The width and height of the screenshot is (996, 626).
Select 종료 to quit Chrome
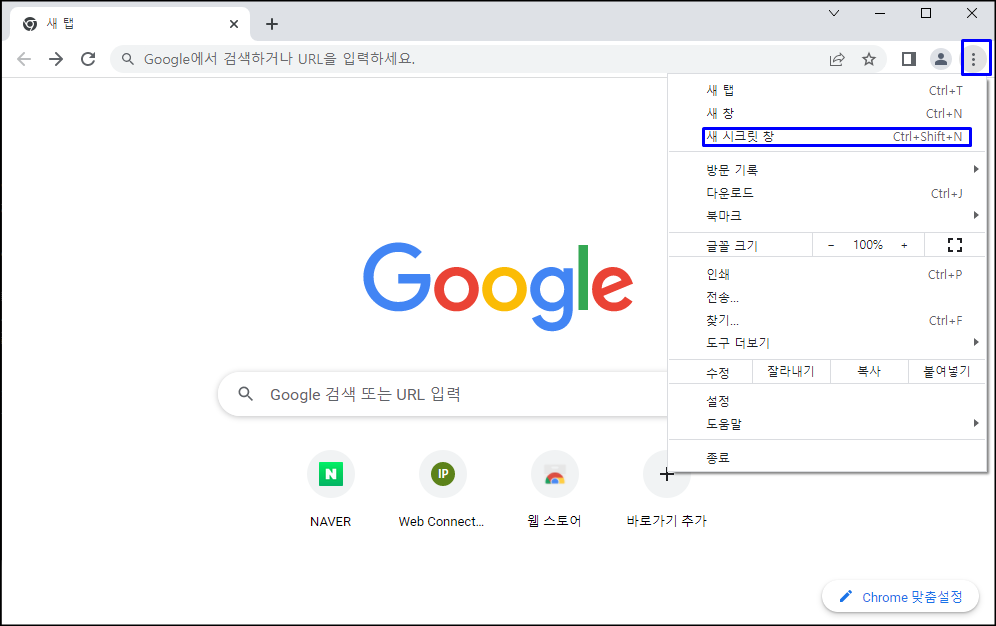click(x=828, y=457)
